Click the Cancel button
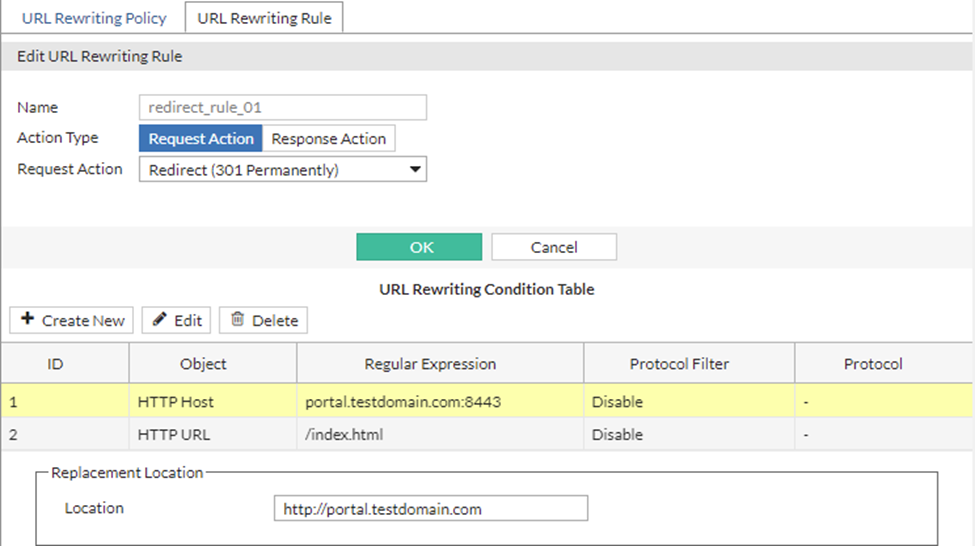The height and width of the screenshot is (546, 975). coord(553,247)
